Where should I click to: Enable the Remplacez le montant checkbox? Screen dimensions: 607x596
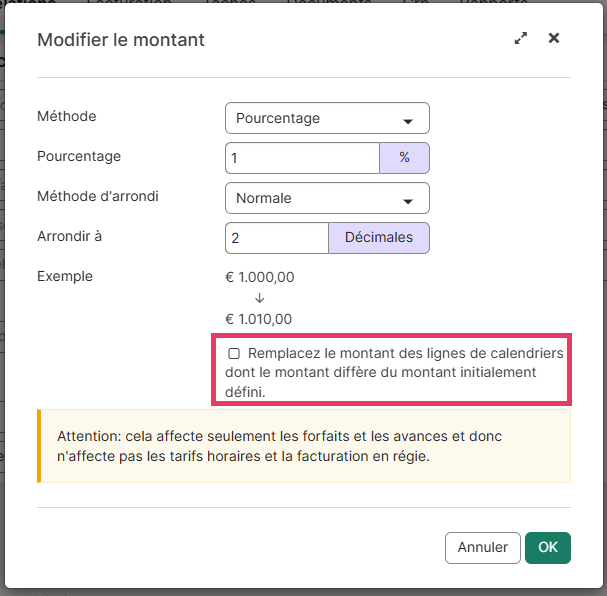point(234,354)
